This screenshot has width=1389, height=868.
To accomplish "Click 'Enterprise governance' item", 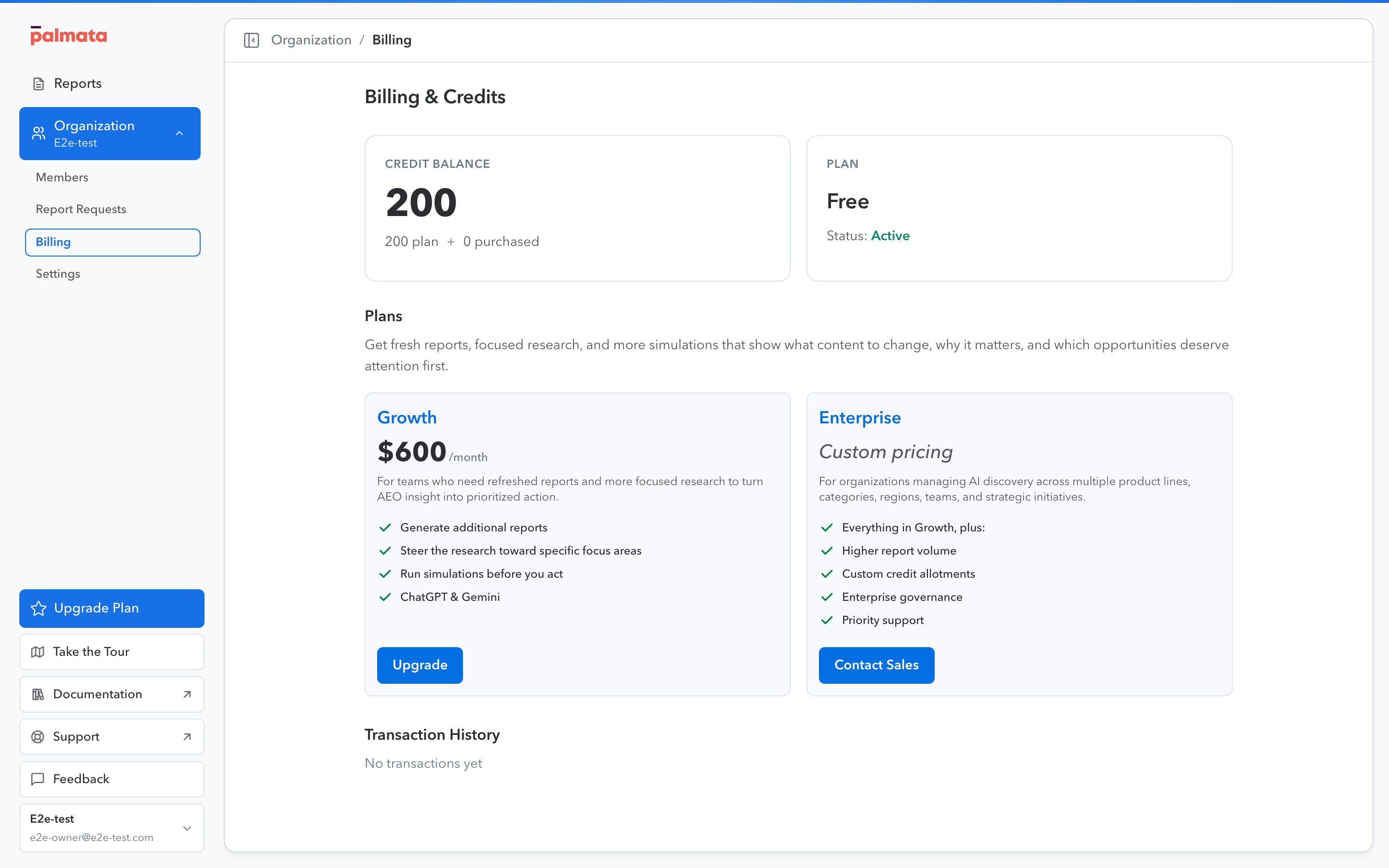I will (x=902, y=597).
